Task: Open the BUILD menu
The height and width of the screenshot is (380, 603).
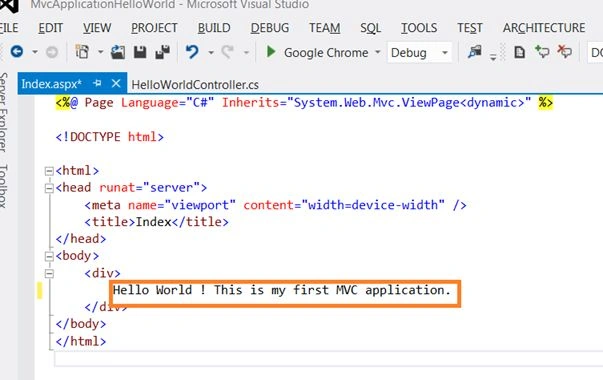Action: 214,28
